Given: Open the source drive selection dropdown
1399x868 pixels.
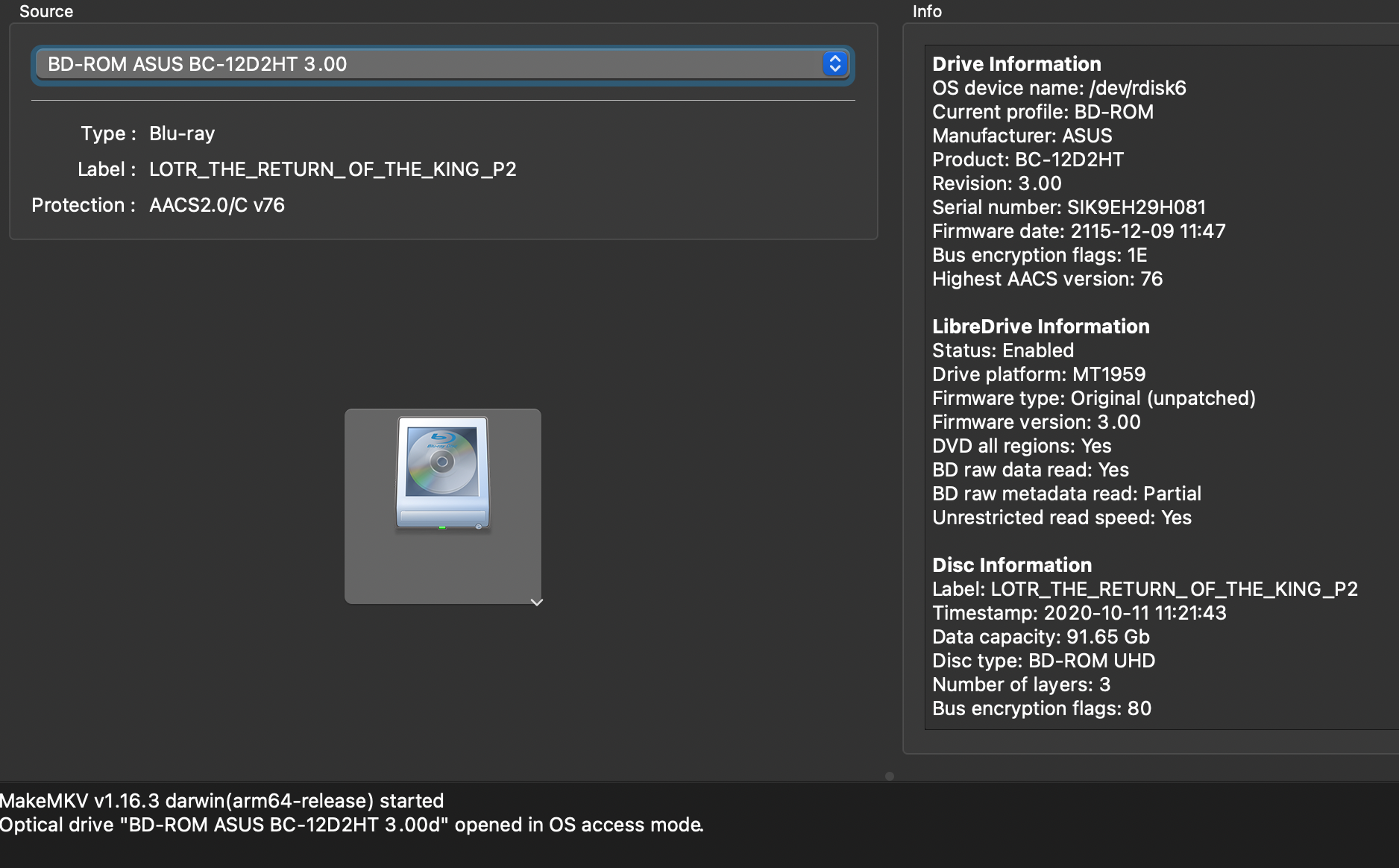Looking at the screenshot, I should (x=442, y=64).
